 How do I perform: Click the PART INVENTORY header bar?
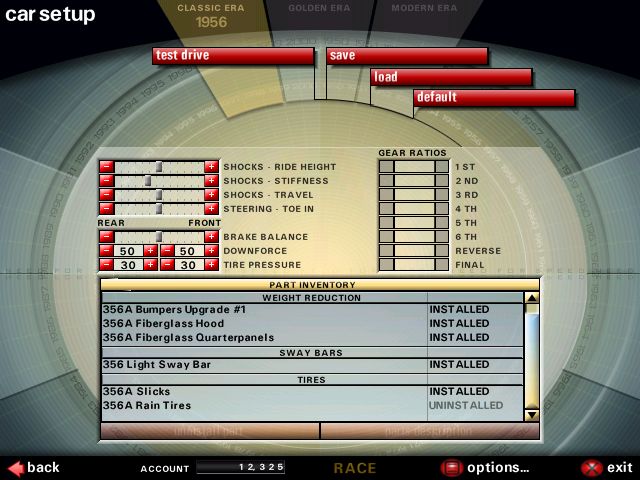tap(320, 284)
